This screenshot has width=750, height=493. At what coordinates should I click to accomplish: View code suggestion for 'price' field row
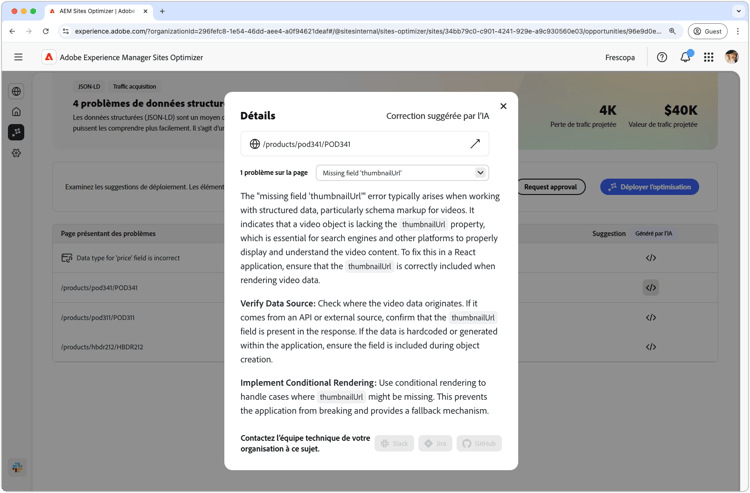[x=651, y=258]
